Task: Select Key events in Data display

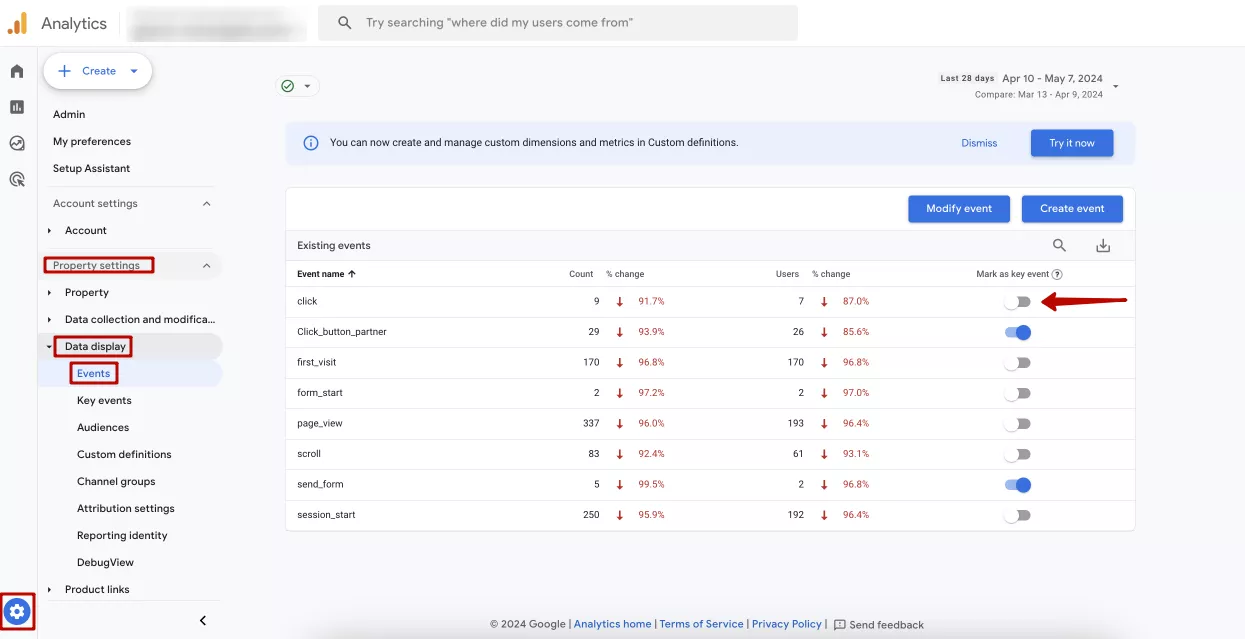Action: click(104, 401)
